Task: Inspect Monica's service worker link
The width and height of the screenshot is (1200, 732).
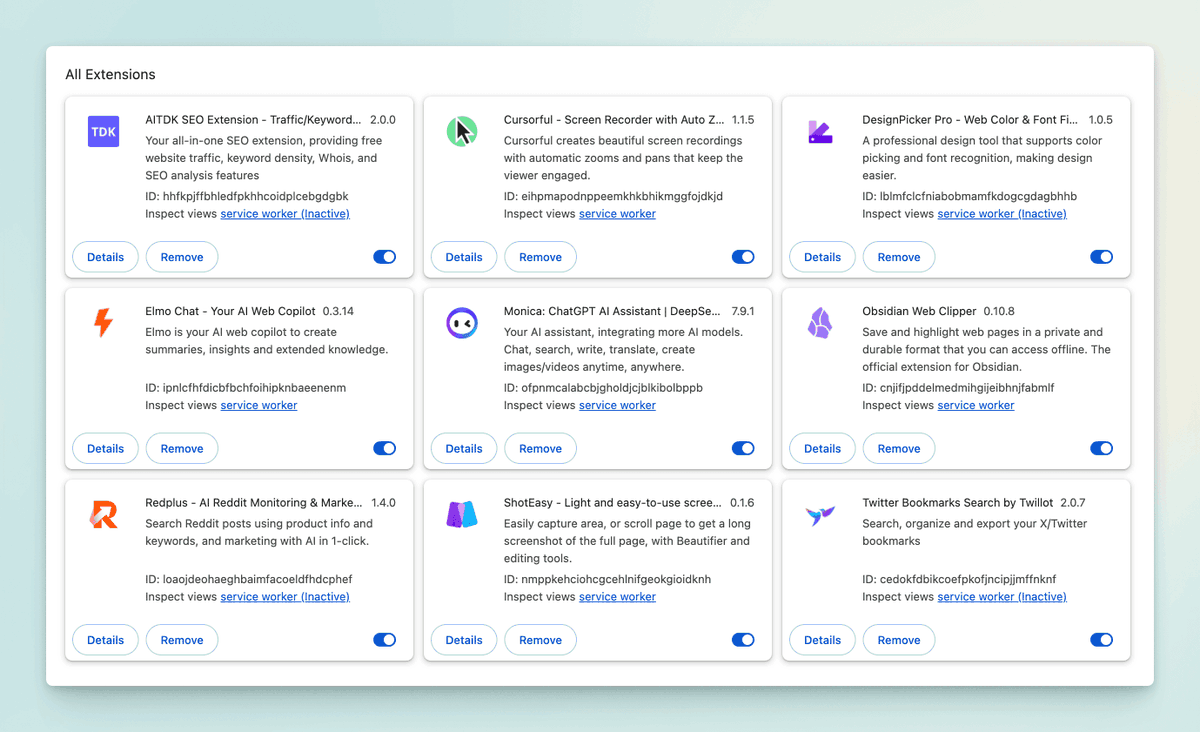Action: click(x=617, y=405)
